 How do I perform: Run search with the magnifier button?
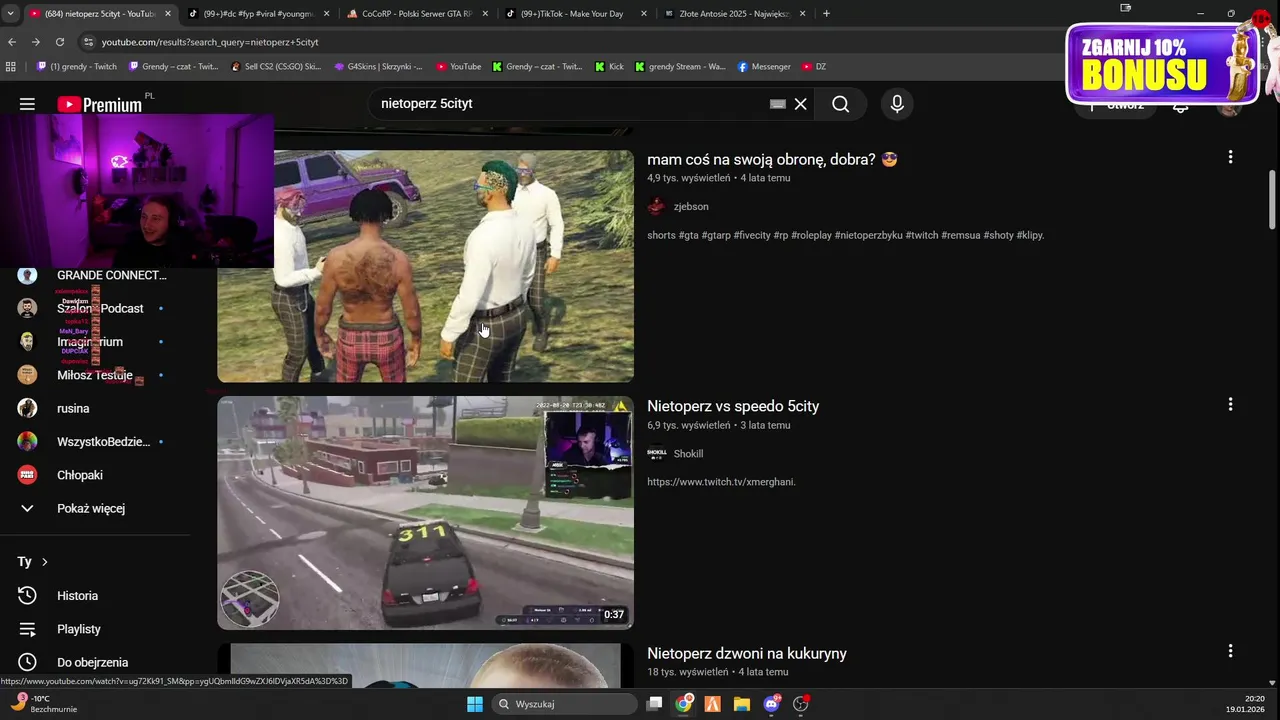(x=841, y=104)
